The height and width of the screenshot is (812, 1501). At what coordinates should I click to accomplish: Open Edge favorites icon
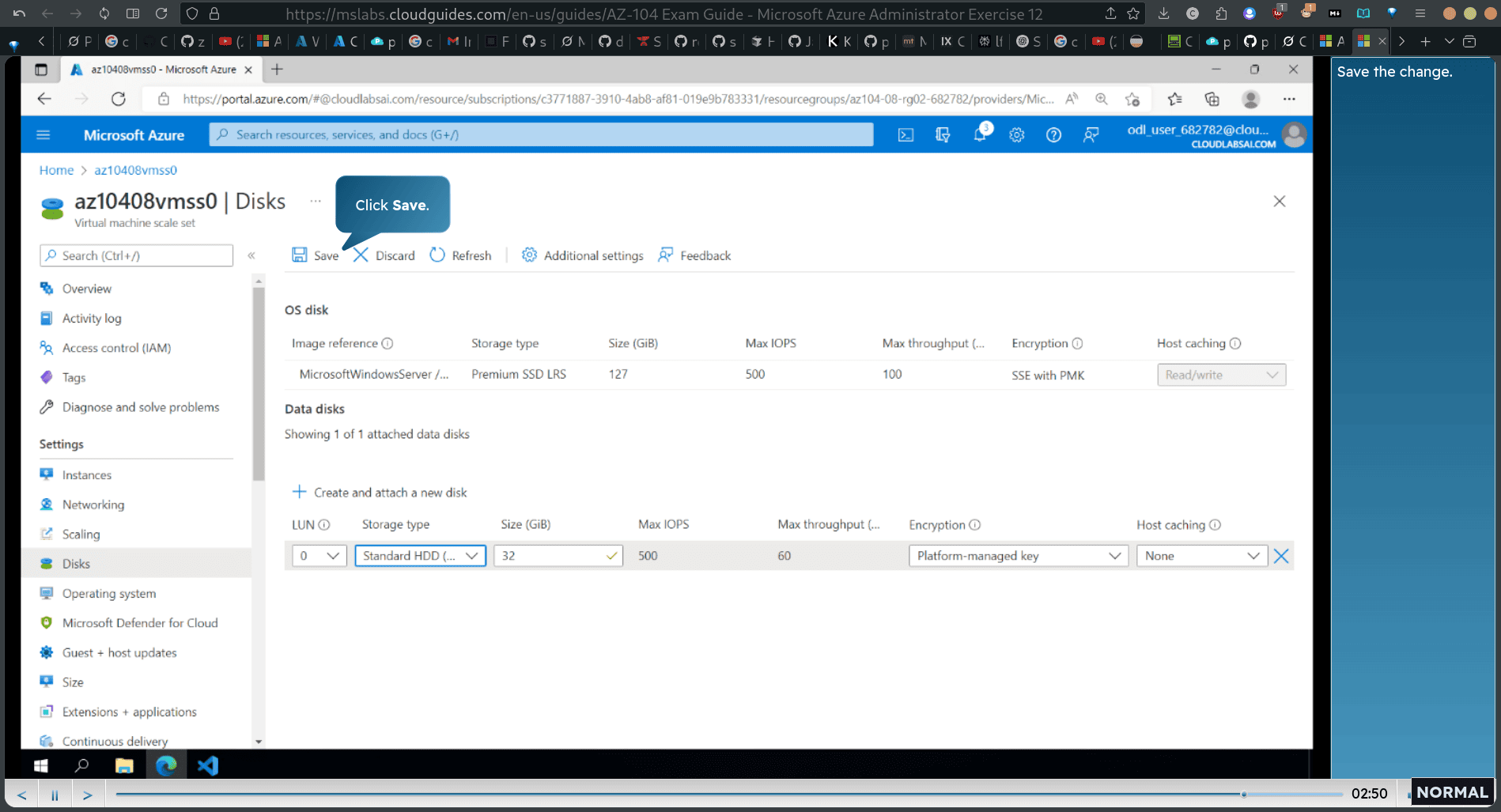[x=1175, y=99]
